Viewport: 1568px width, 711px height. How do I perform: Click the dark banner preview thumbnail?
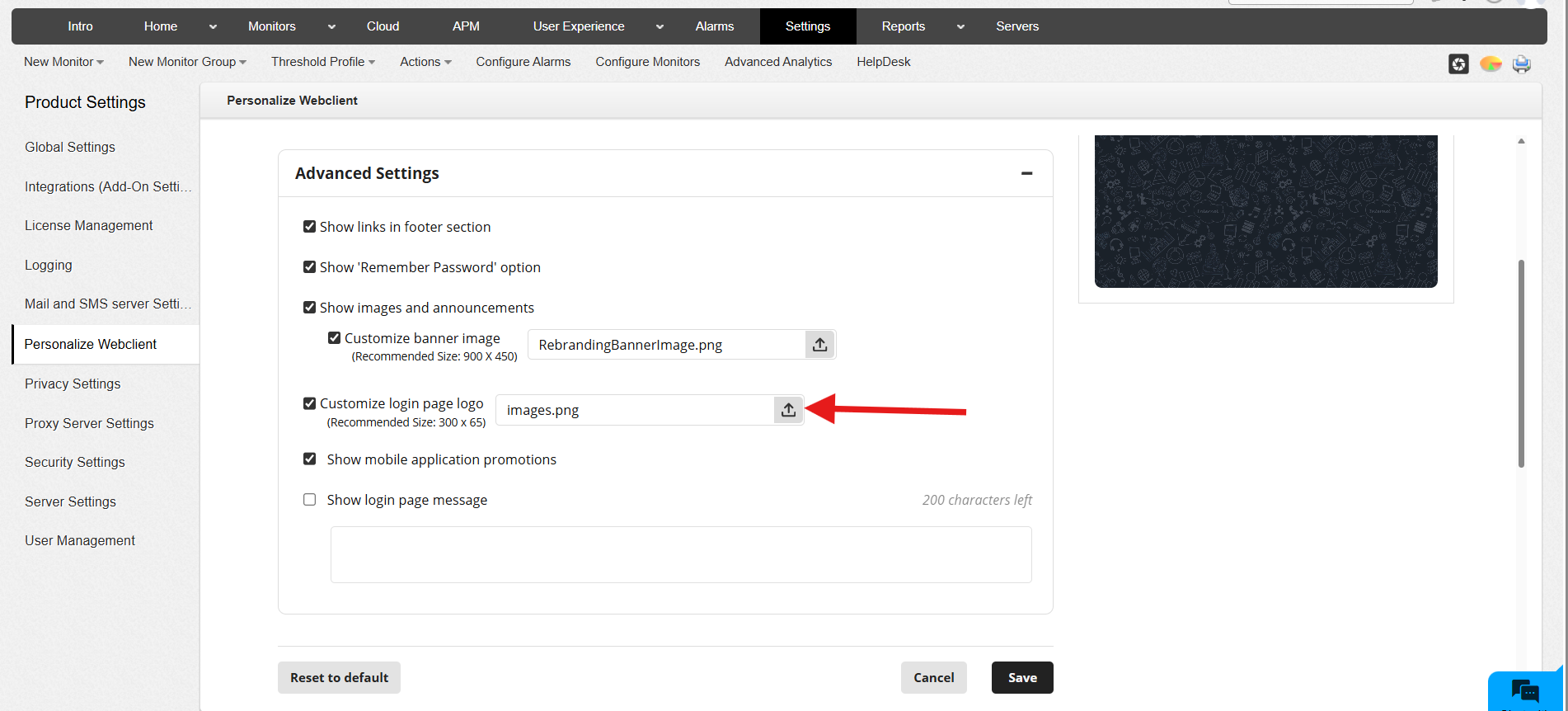point(1265,211)
